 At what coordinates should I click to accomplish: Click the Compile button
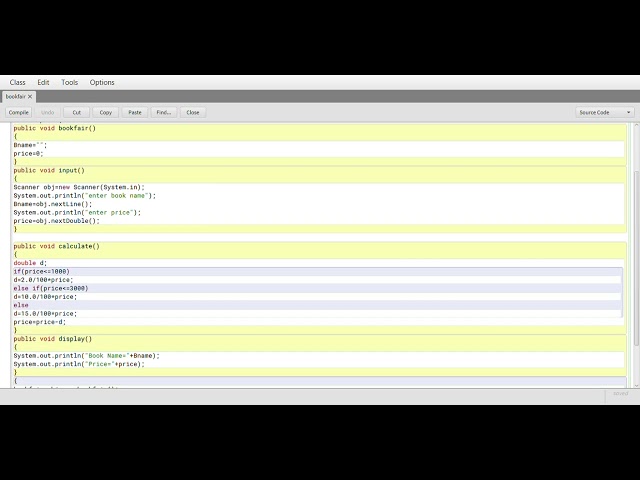[18, 112]
